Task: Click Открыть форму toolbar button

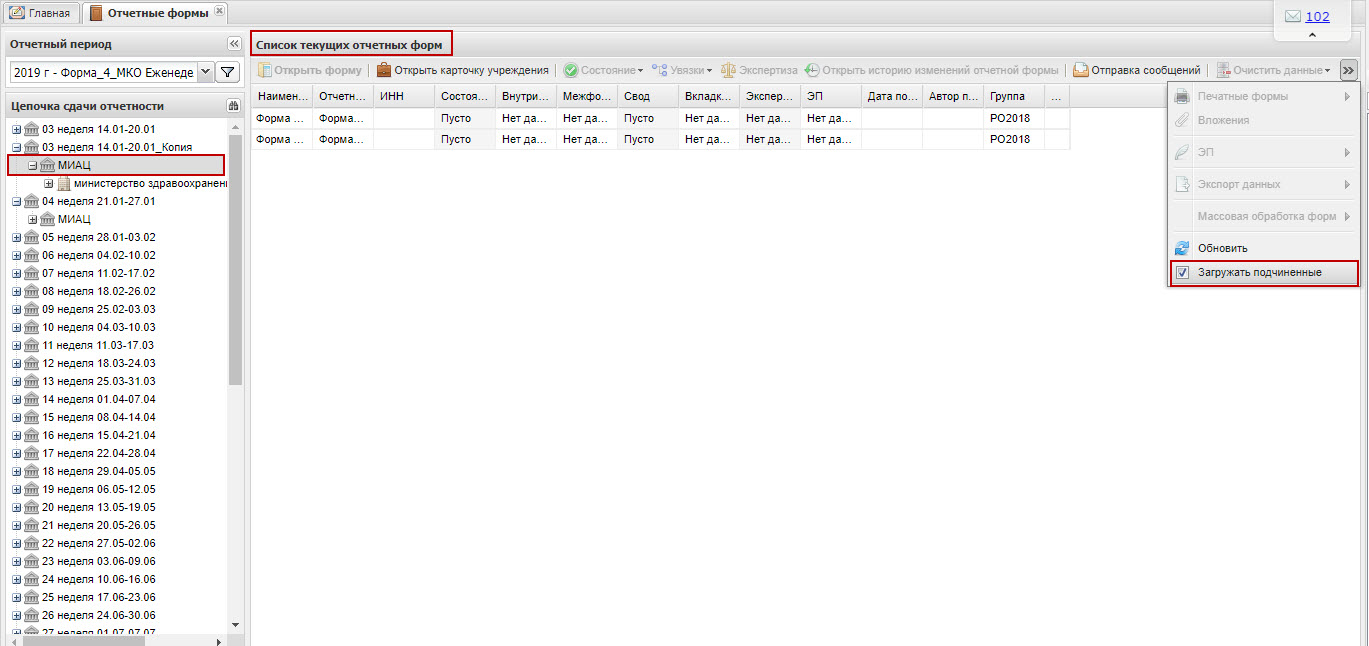Action: [x=310, y=70]
